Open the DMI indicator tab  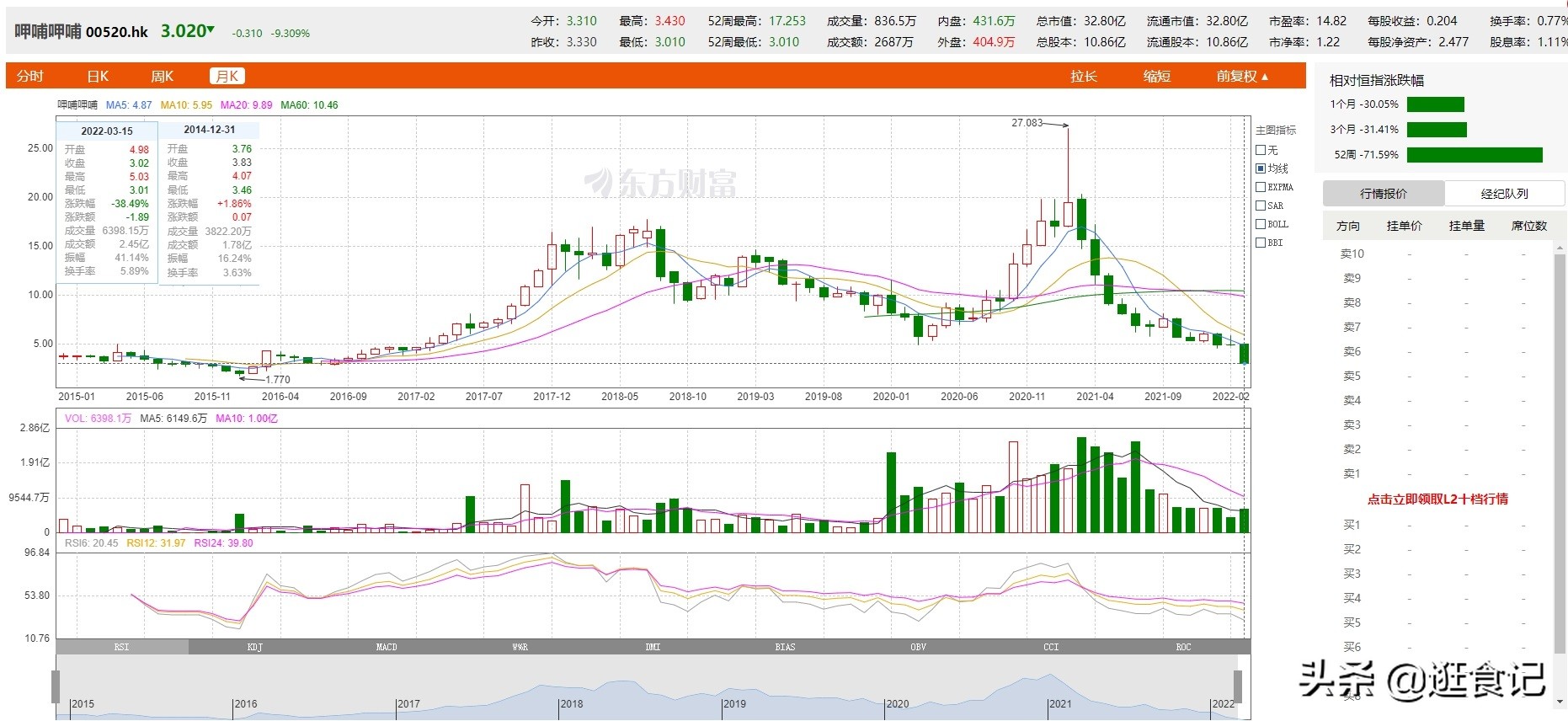653,647
